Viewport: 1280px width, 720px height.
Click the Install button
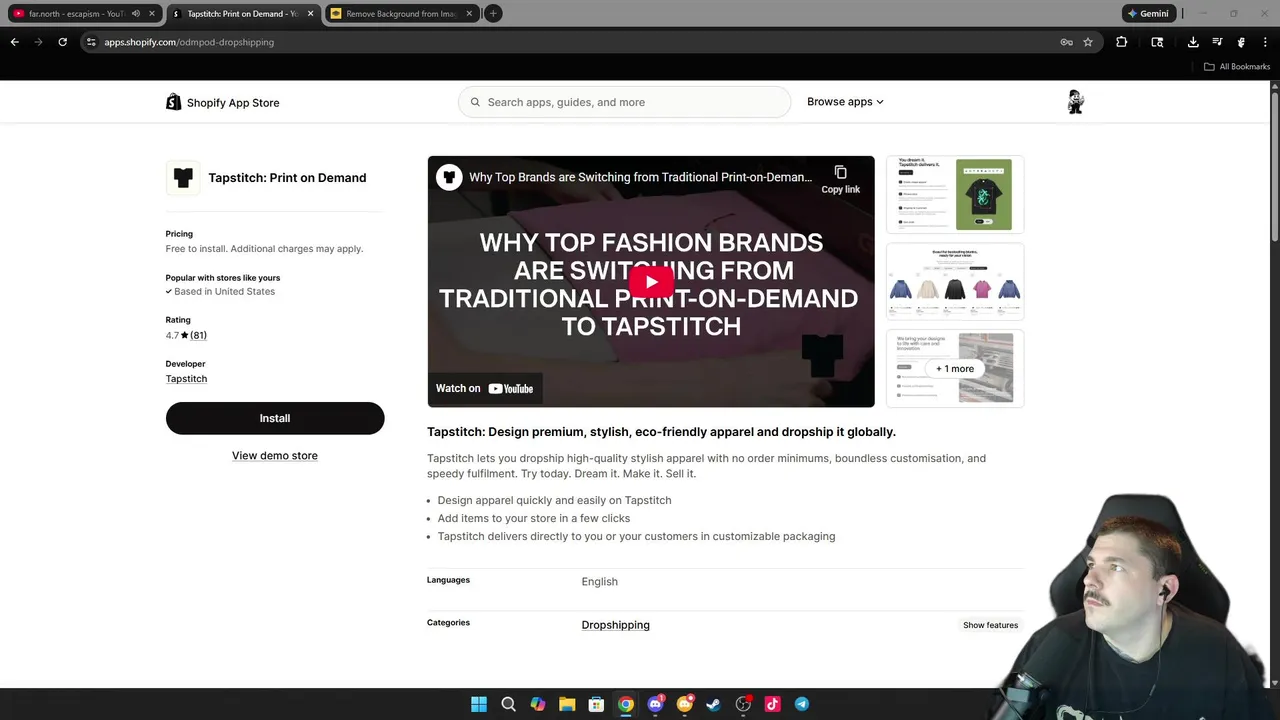pyautogui.click(x=275, y=418)
